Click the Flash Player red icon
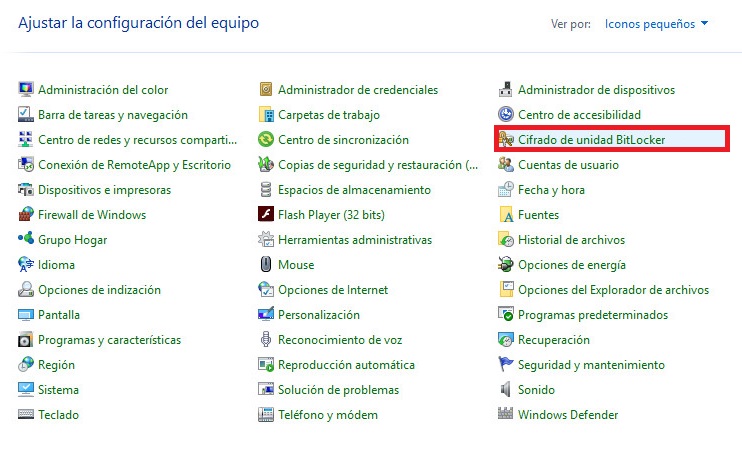Viewport: 742px width, 450px height. click(266, 214)
